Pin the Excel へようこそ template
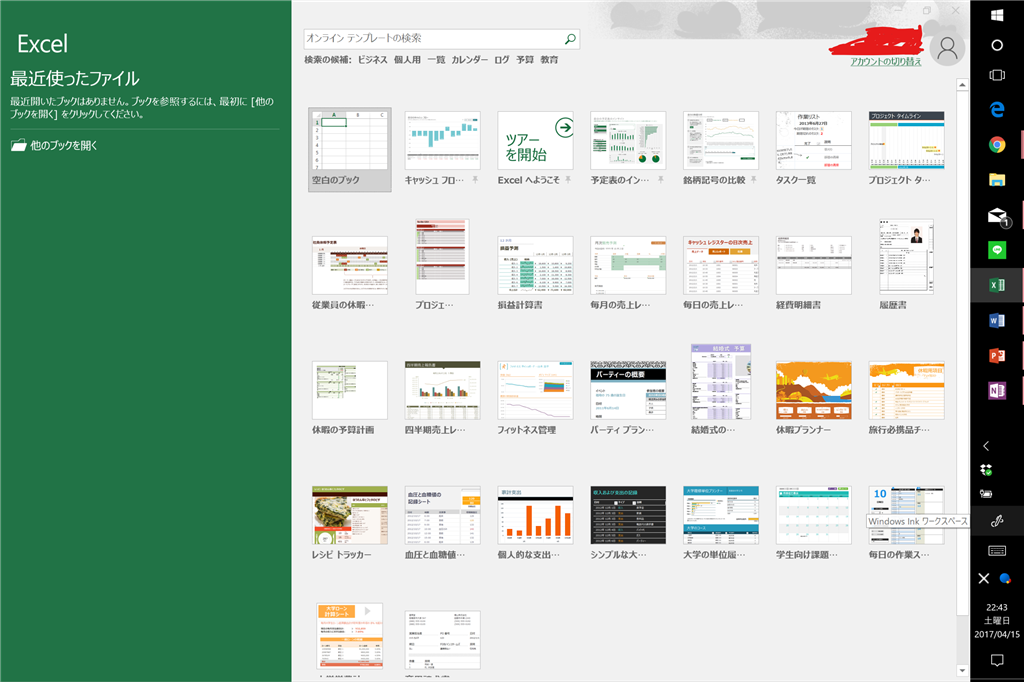Viewport: 1024px width, 682px height. [568, 180]
